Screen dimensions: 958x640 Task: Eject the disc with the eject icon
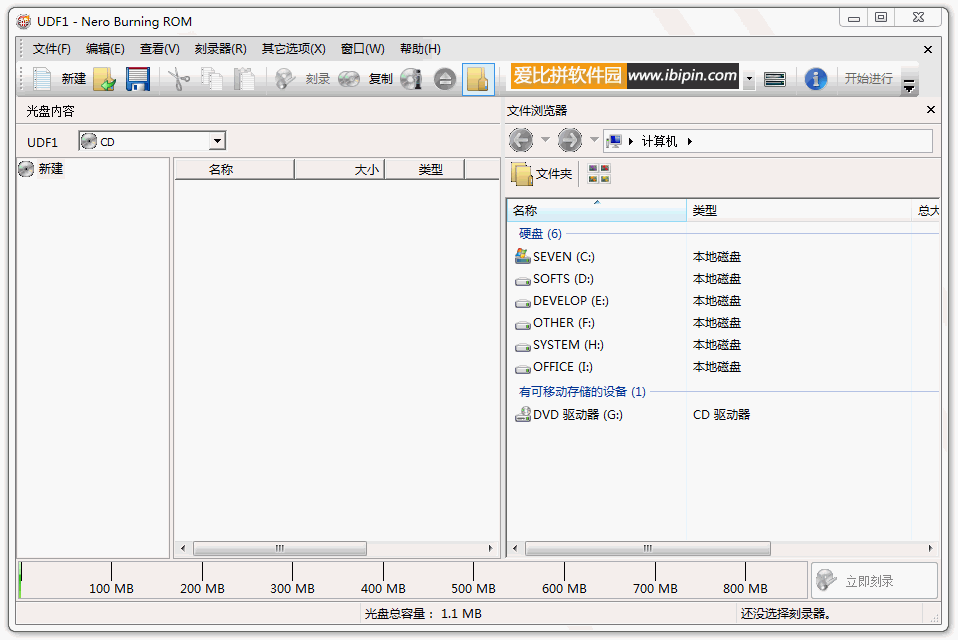(x=445, y=79)
